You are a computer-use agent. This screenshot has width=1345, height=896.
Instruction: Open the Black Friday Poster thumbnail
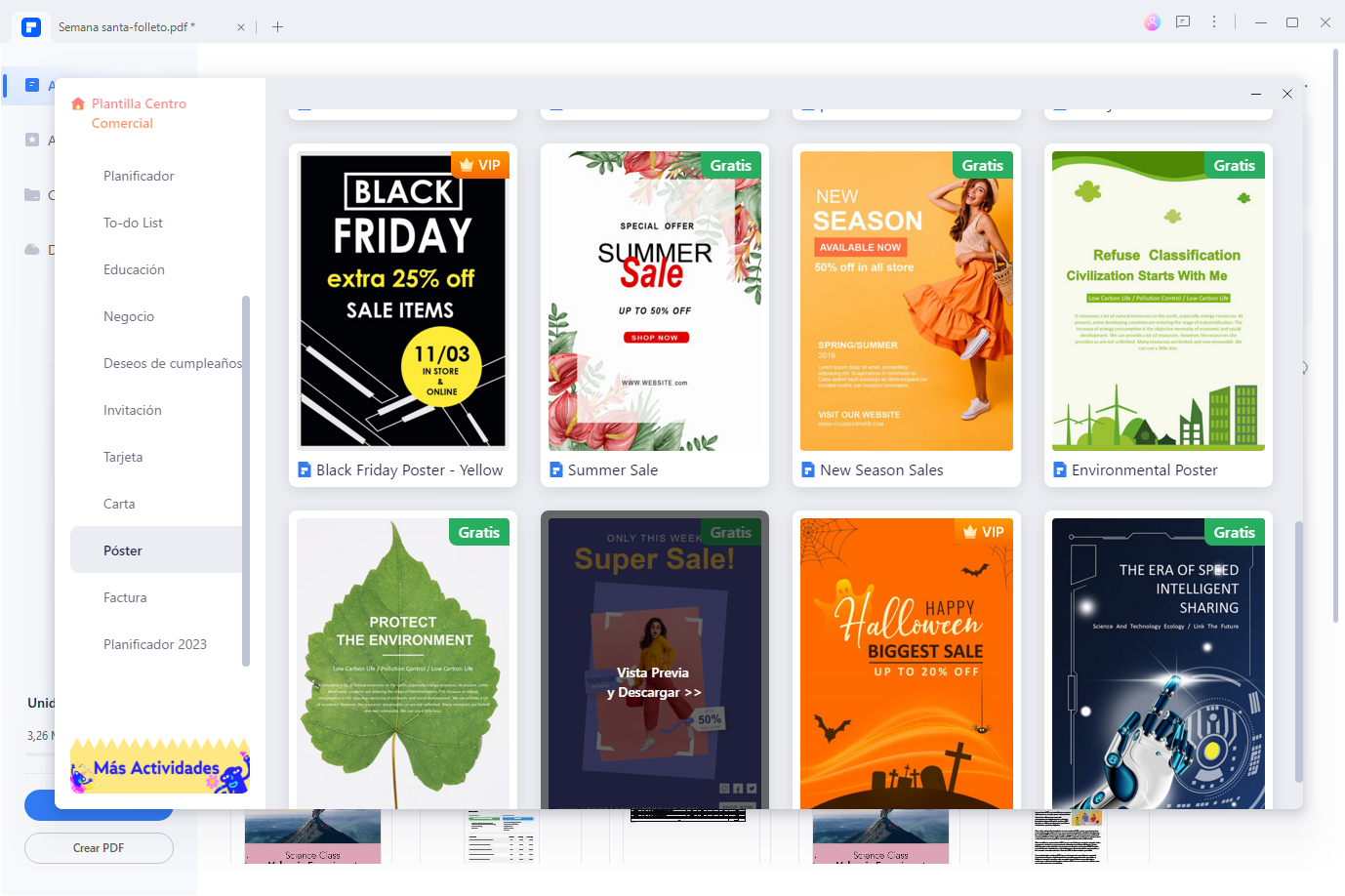click(403, 301)
